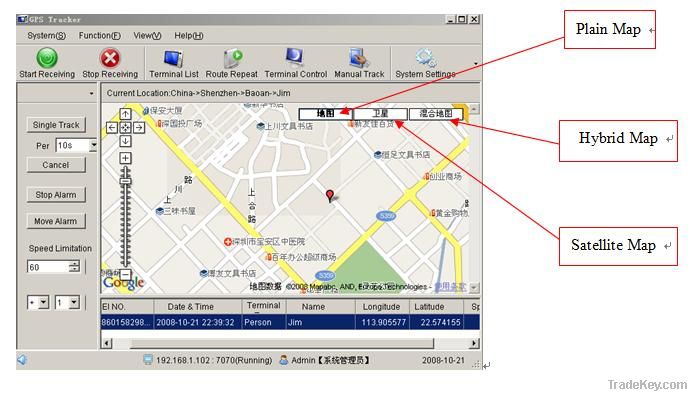
Task: Click the Admin user icon in the status bar
Action: coord(284,360)
